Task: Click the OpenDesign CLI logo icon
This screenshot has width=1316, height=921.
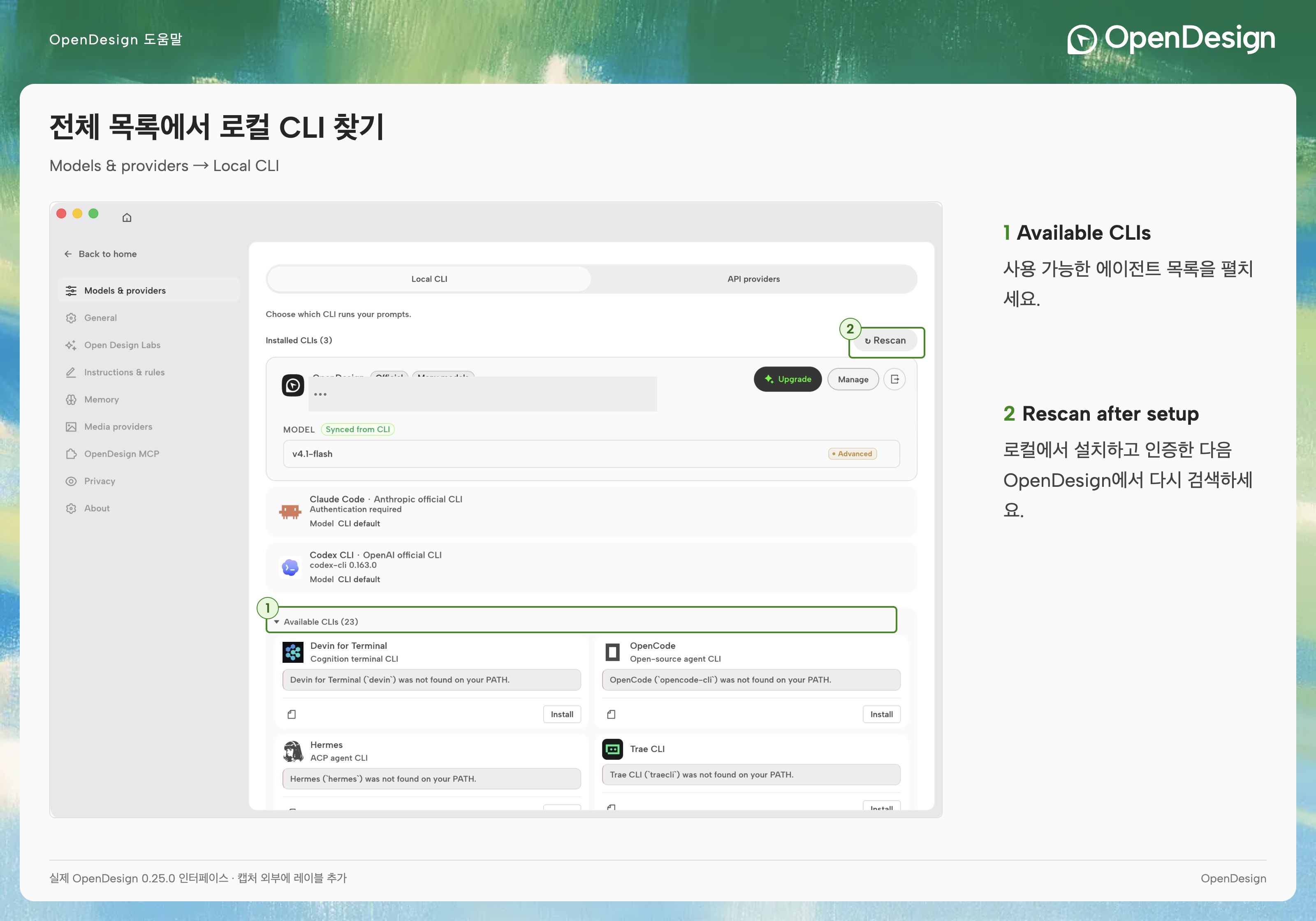Action: tap(293, 385)
